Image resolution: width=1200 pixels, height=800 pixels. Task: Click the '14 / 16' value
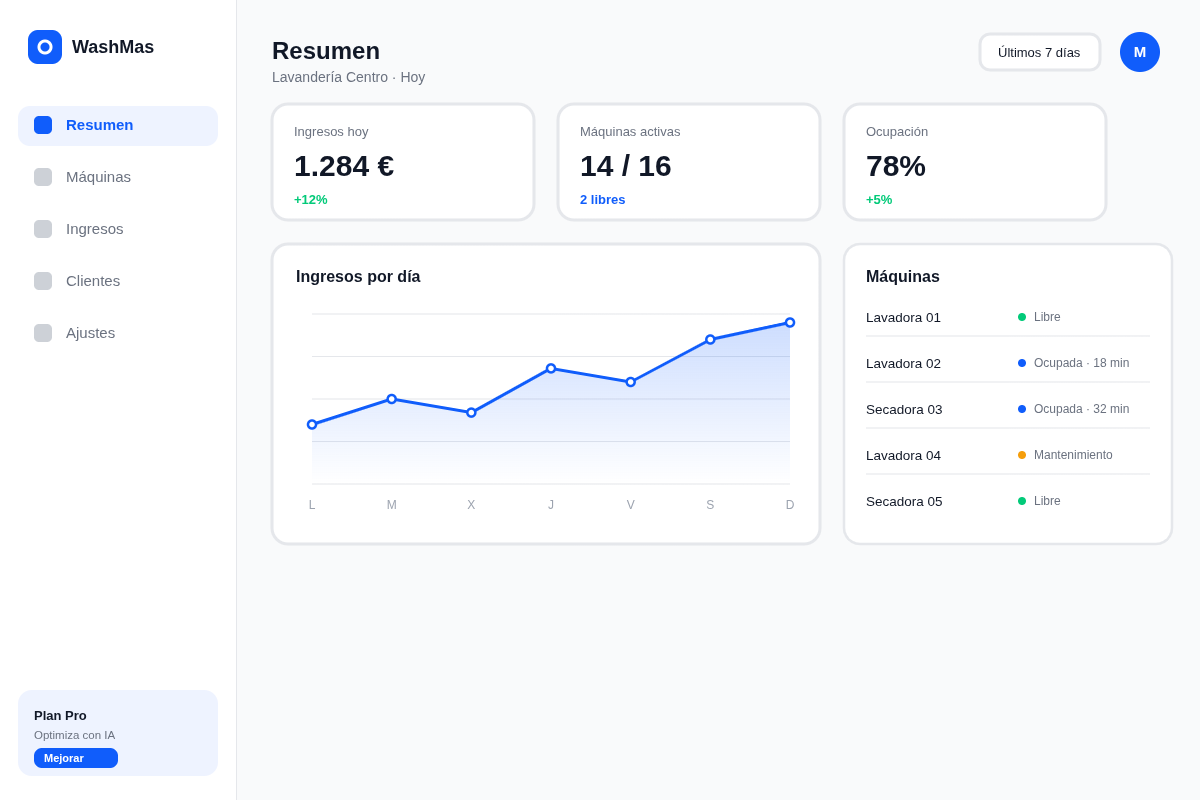click(626, 166)
